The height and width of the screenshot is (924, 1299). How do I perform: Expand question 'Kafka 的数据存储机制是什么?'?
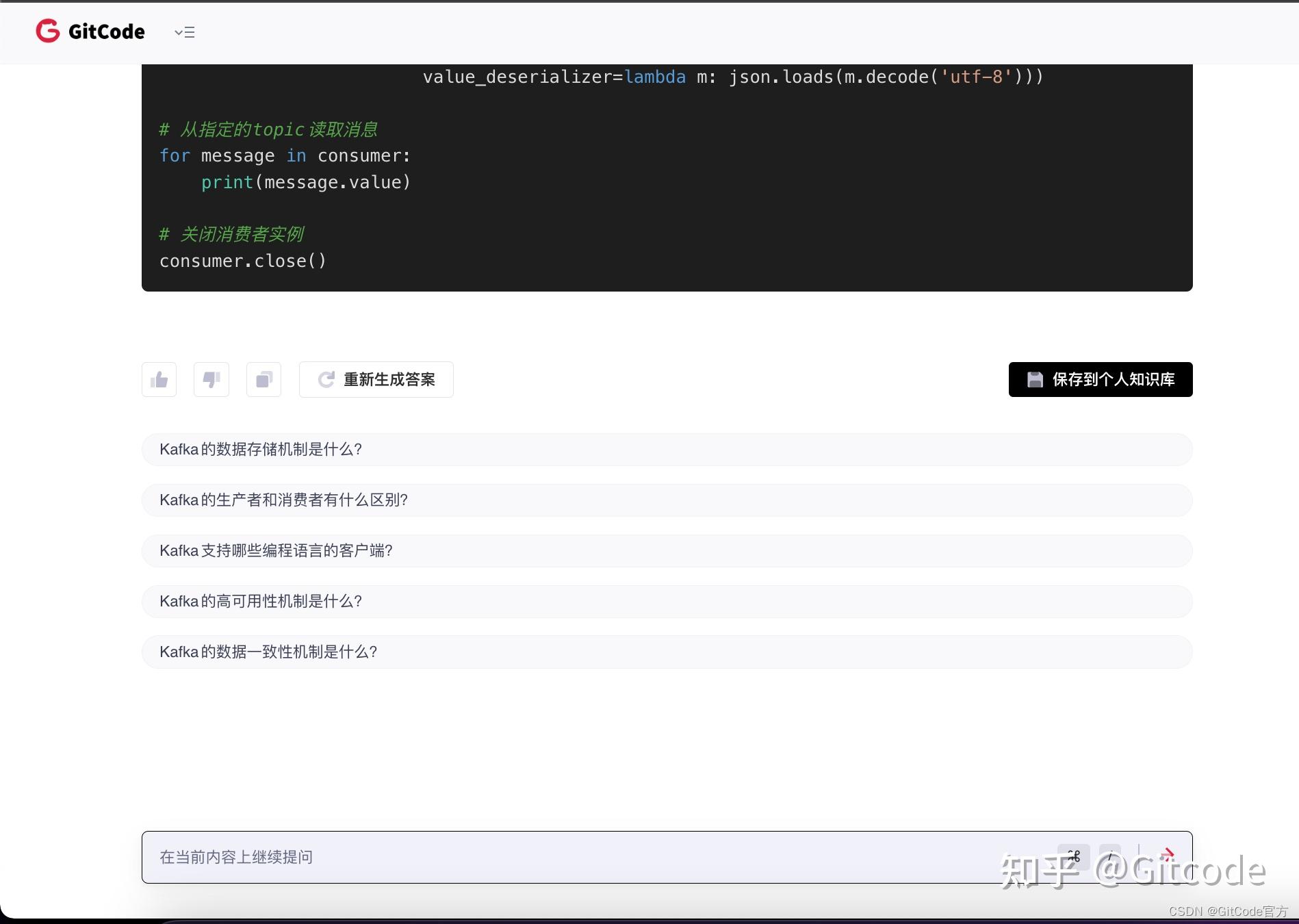(666, 450)
